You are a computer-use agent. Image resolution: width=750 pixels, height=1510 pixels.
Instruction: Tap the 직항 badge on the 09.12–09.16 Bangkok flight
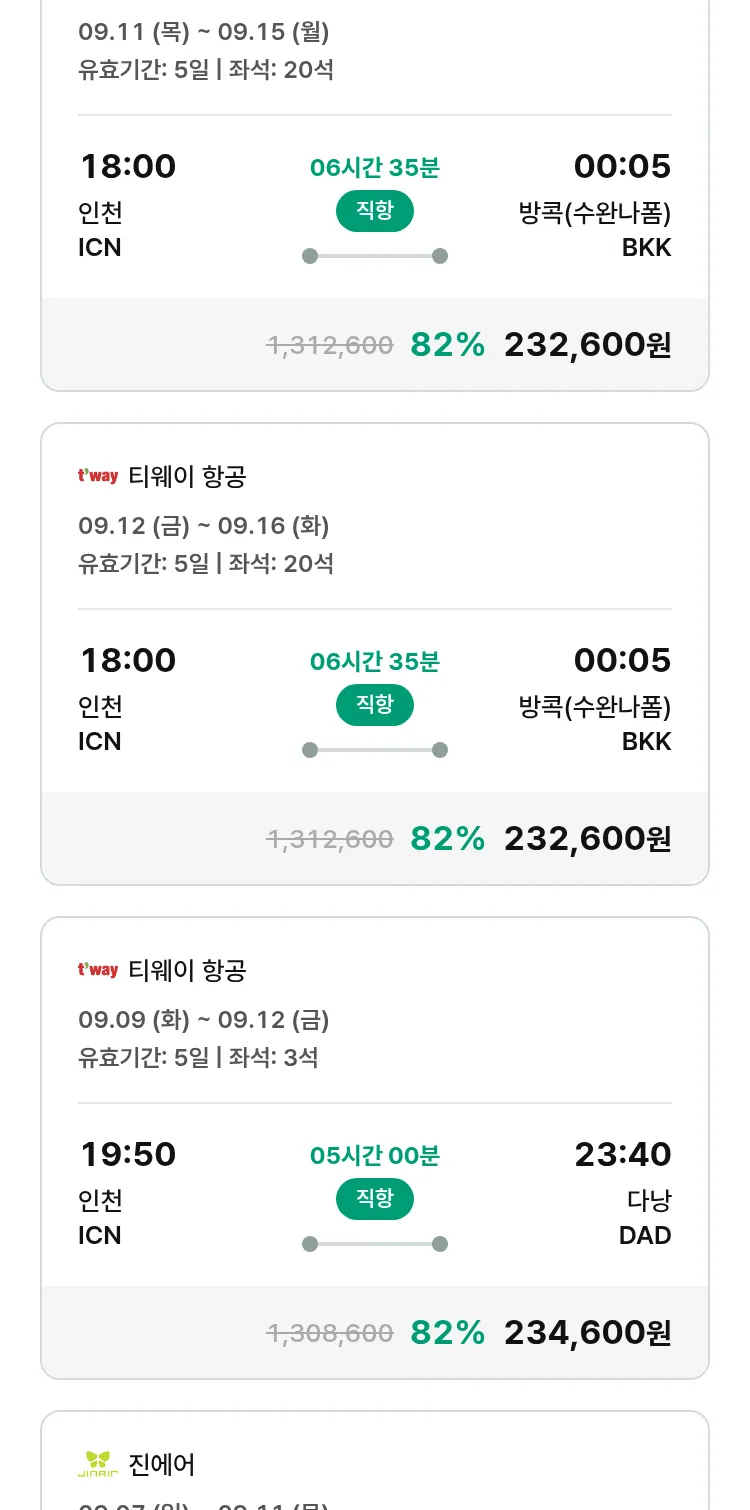pyautogui.click(x=375, y=705)
